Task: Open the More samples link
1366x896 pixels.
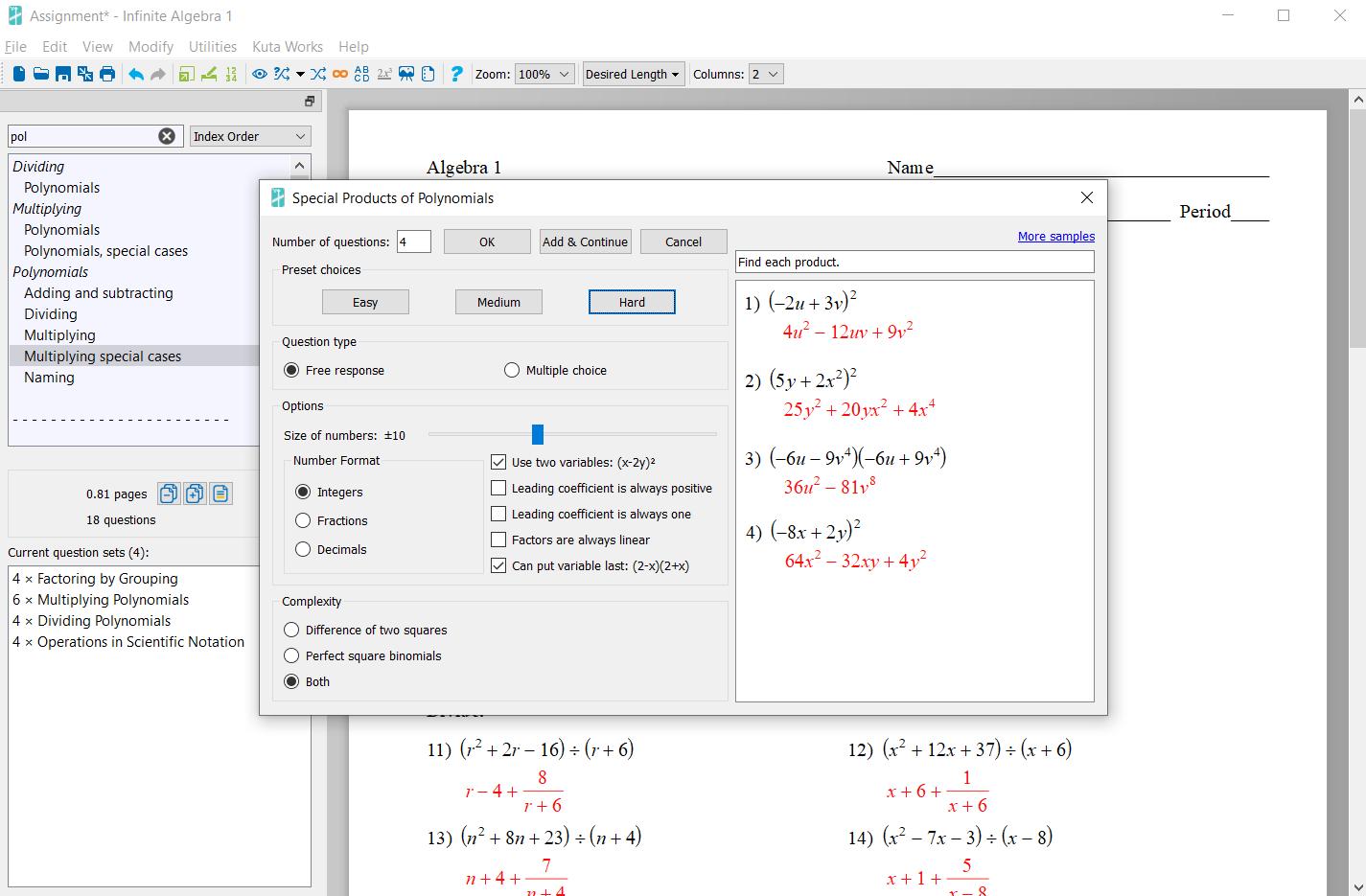Action: [1056, 237]
